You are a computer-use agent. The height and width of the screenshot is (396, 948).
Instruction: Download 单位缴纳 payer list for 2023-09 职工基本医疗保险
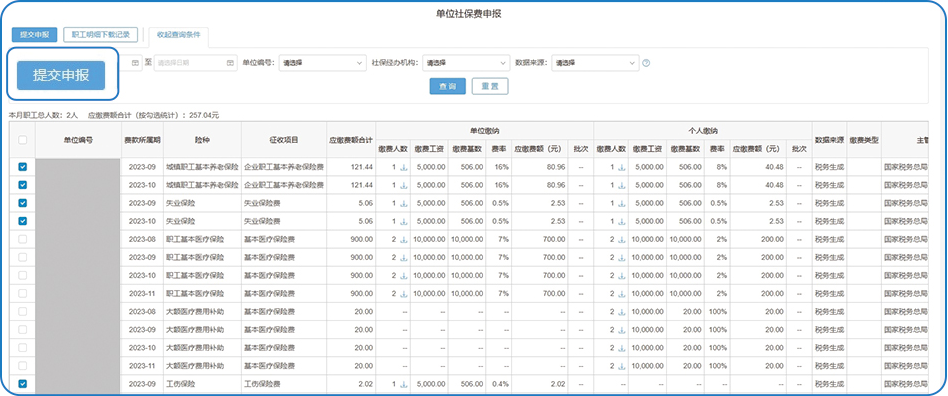pos(404,258)
